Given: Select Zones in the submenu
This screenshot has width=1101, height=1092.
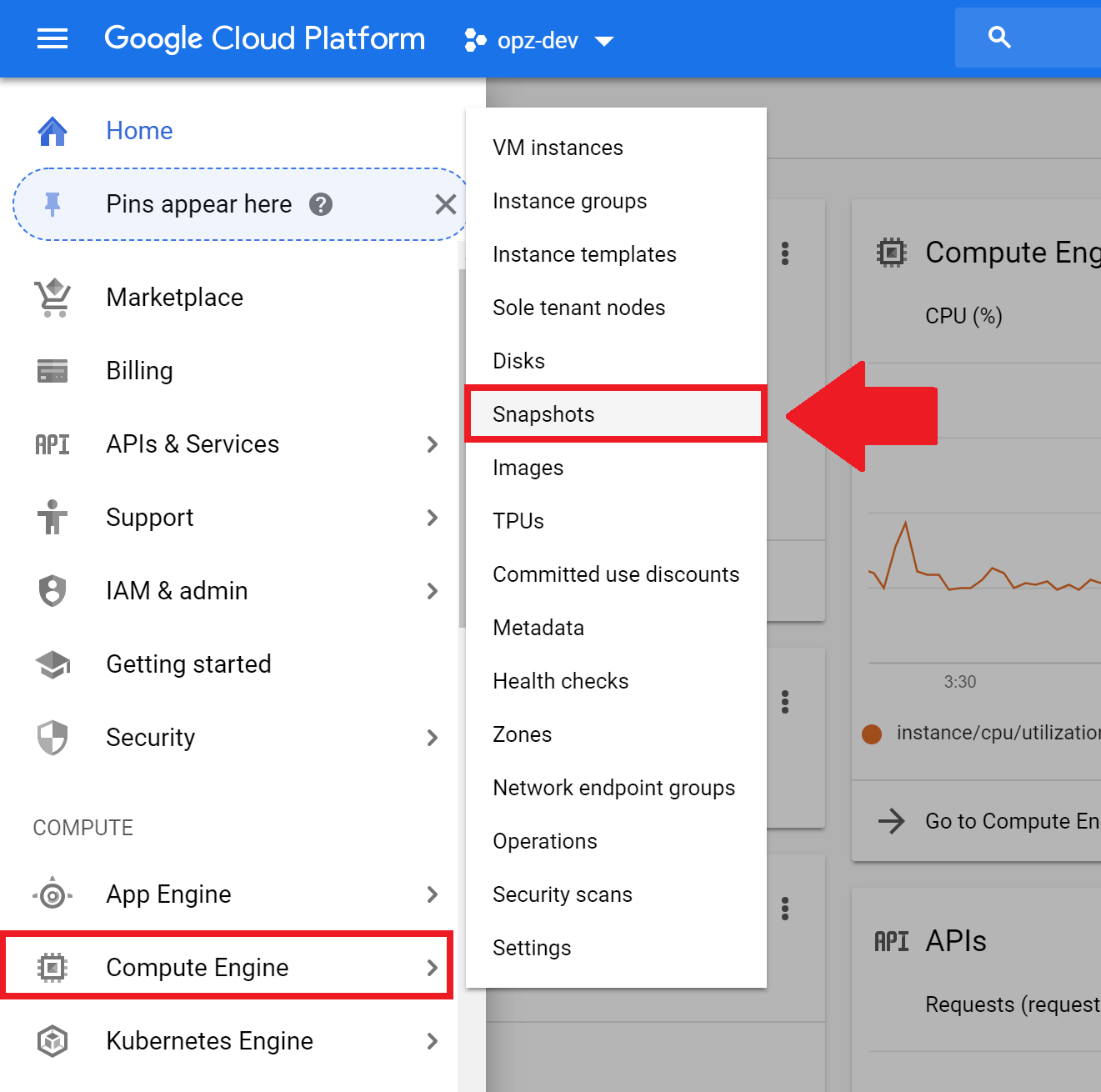Looking at the screenshot, I should coord(616,734).
